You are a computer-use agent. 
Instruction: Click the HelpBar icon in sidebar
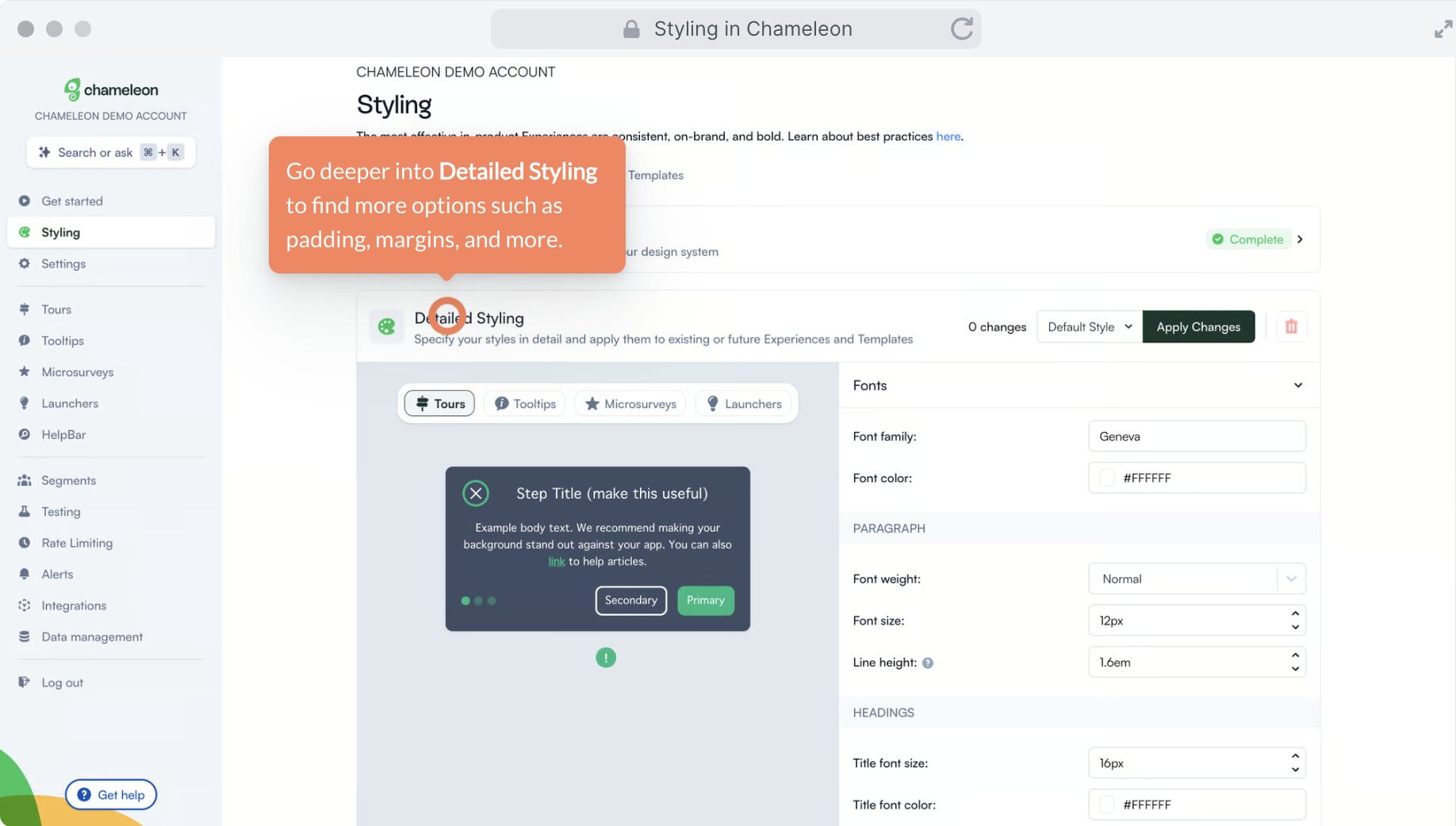25,434
